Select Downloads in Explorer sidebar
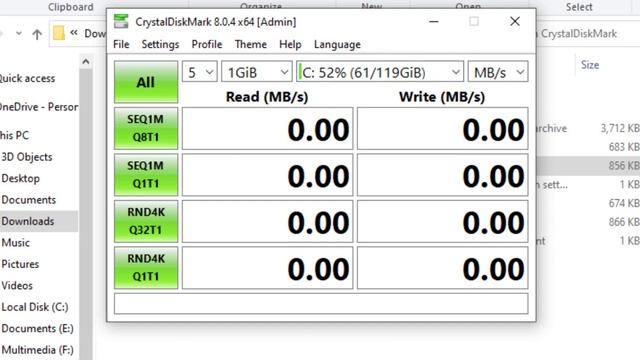Viewport: 640px width, 360px height. click(x=39, y=221)
